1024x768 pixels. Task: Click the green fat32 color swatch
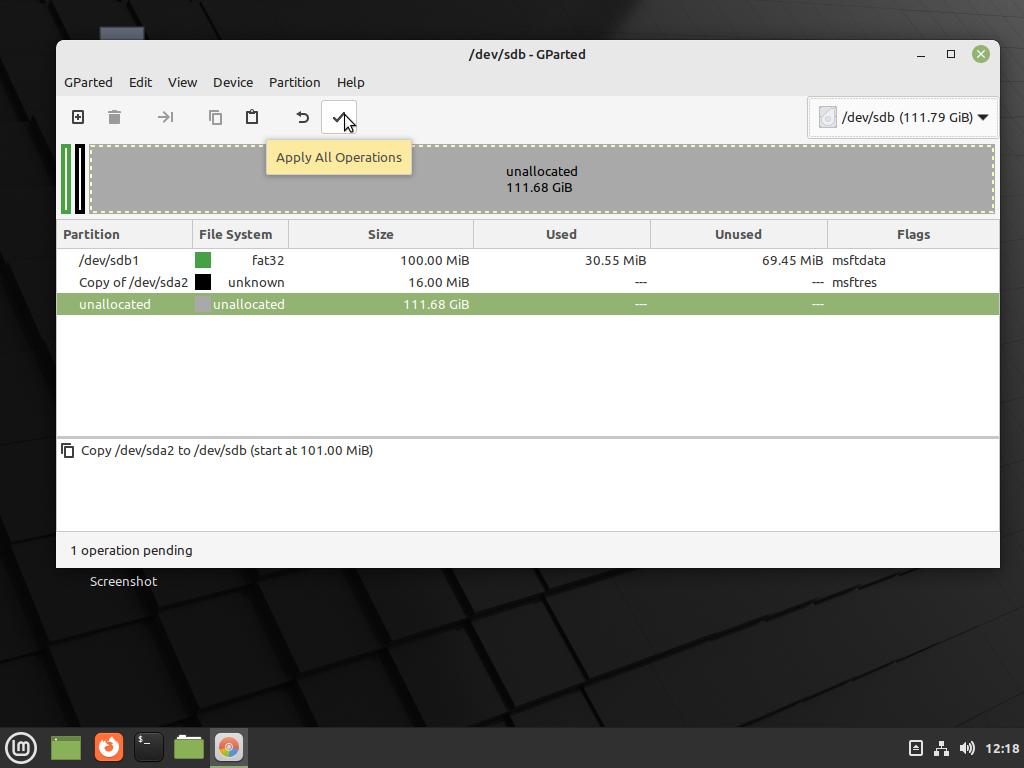tap(203, 260)
